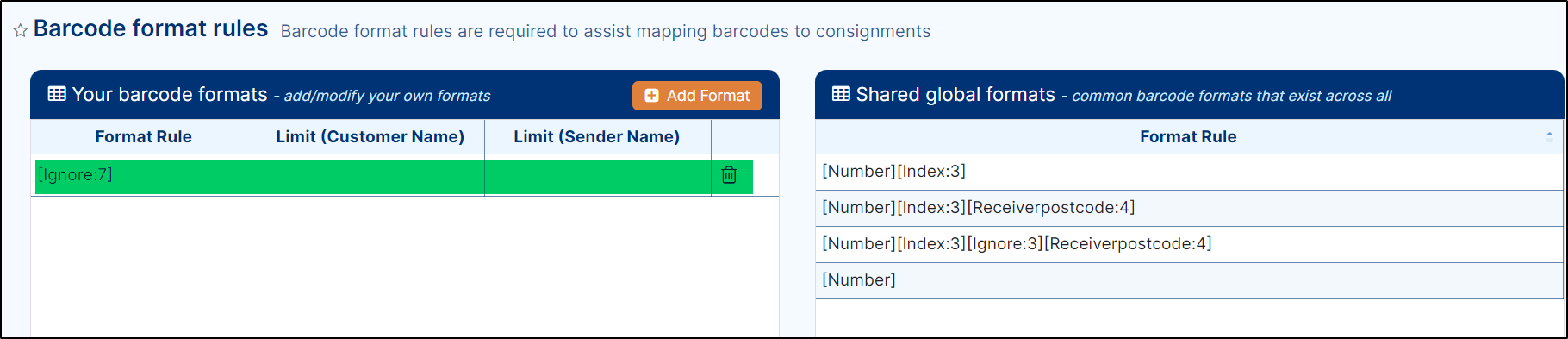Screen dimensions: 1568x339
Task: Edit the Sender Name limit cell of [Ignore:7]
Action: click(x=598, y=176)
